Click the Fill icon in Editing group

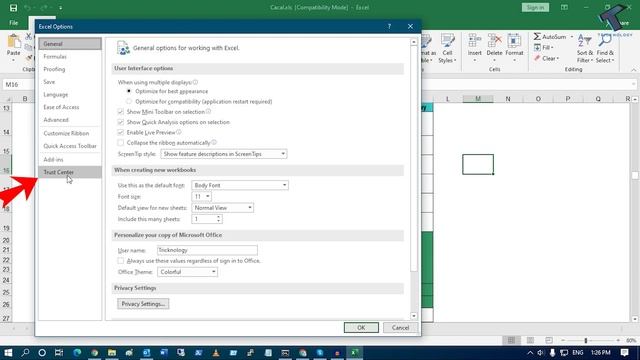tap(537, 48)
